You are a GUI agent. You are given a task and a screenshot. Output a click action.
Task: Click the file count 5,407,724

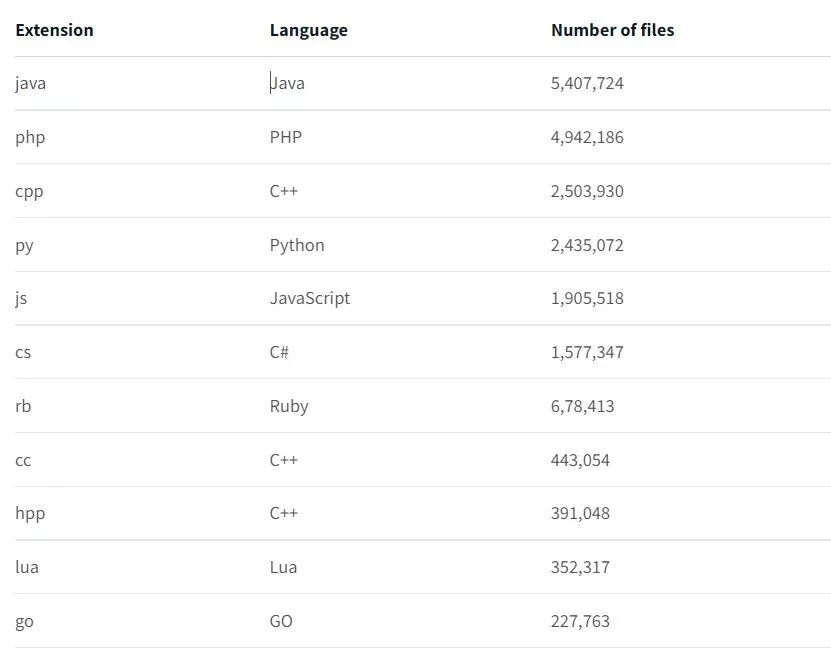click(587, 83)
